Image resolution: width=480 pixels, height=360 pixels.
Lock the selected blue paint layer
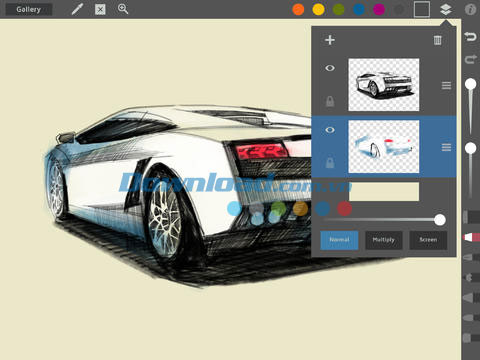pos(330,163)
